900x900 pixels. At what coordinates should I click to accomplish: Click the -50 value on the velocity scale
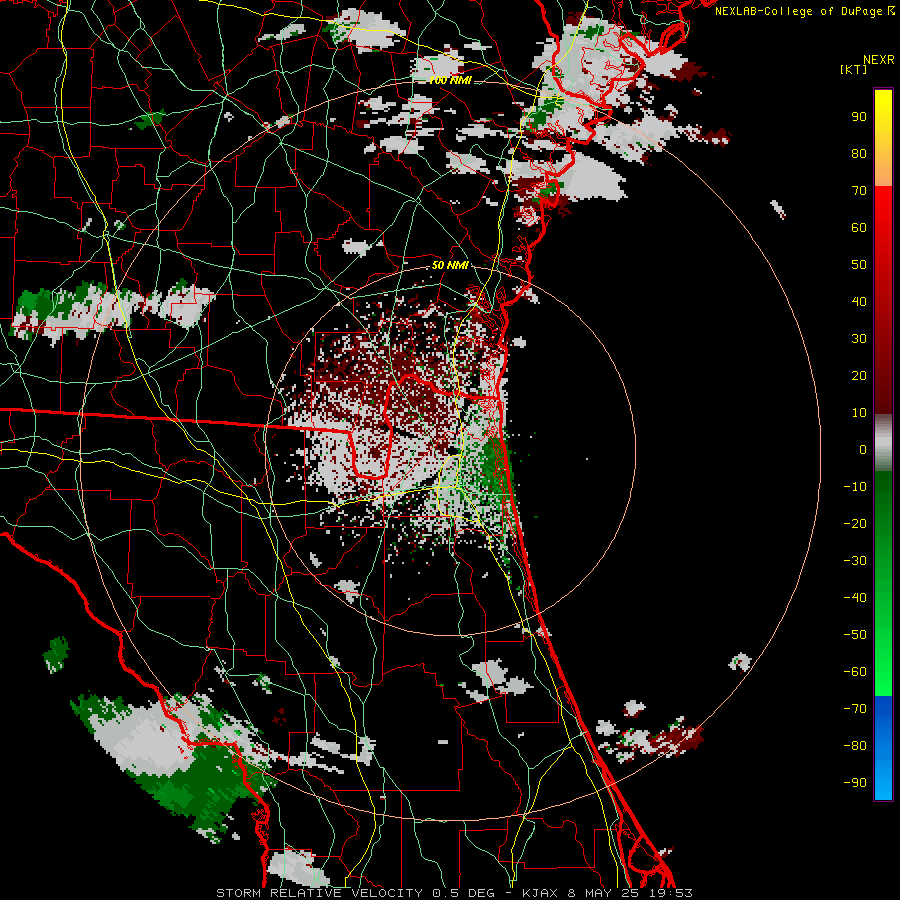tap(855, 635)
